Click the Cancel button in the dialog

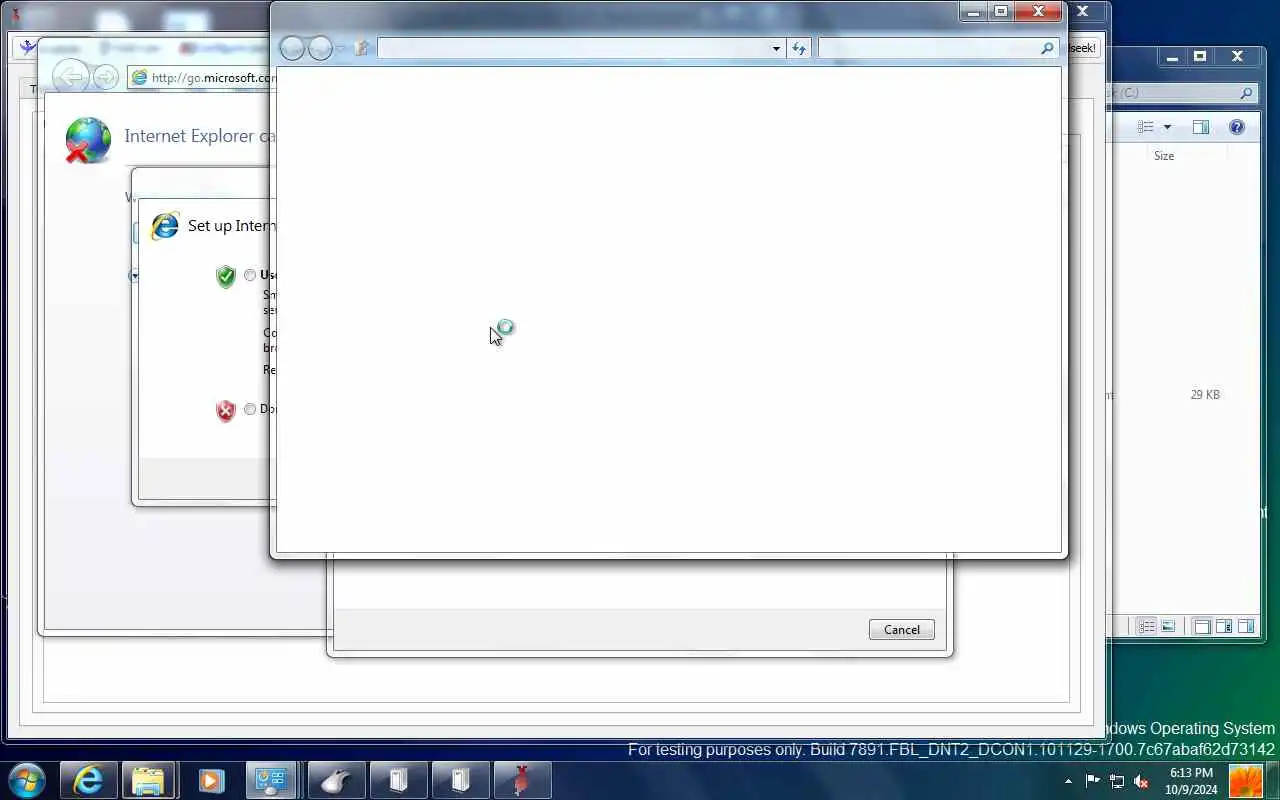902,629
